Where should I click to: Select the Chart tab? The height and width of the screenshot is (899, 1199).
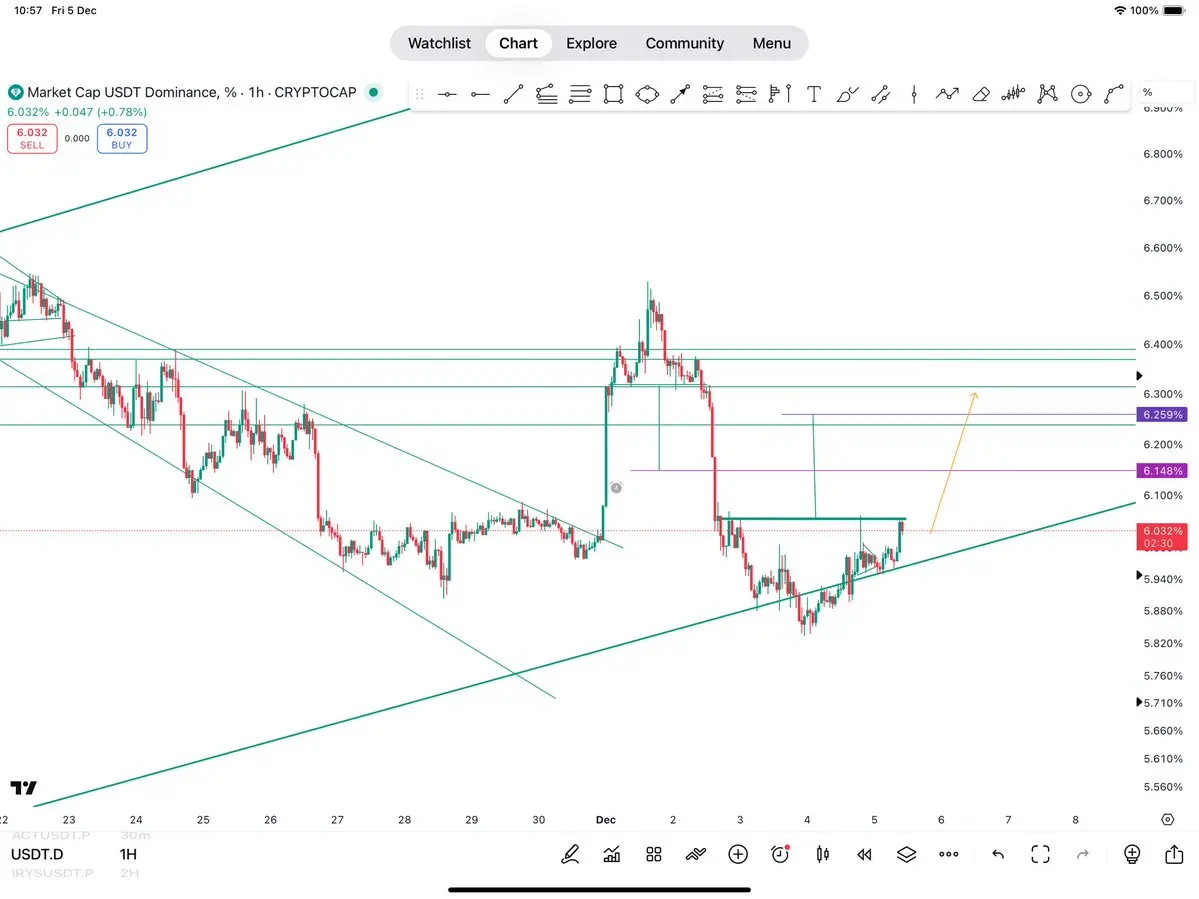pyautogui.click(x=518, y=43)
